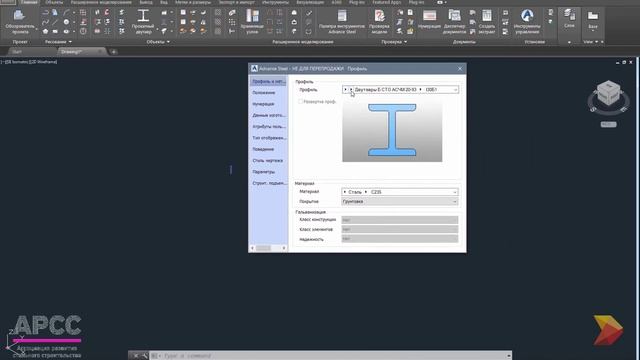Switch to the Объекты ribbon tab

pos(54,2)
